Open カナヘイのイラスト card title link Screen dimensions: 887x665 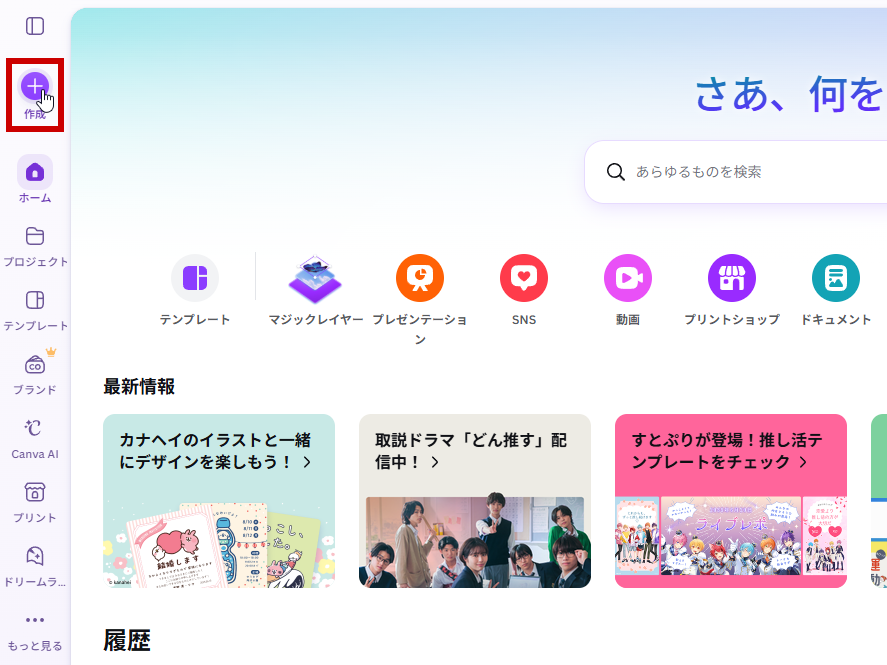215,451
